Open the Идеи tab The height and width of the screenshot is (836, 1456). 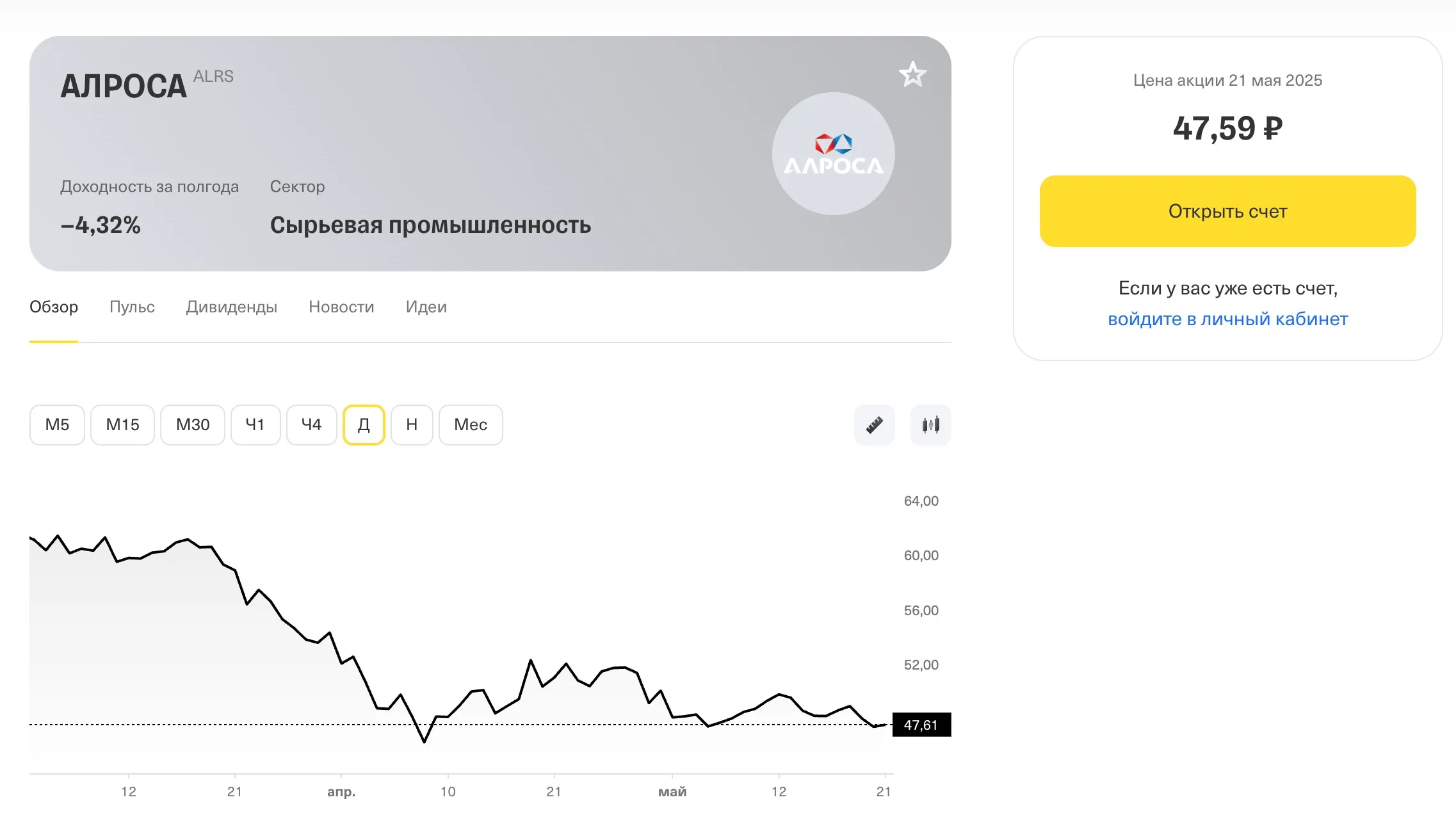[426, 307]
